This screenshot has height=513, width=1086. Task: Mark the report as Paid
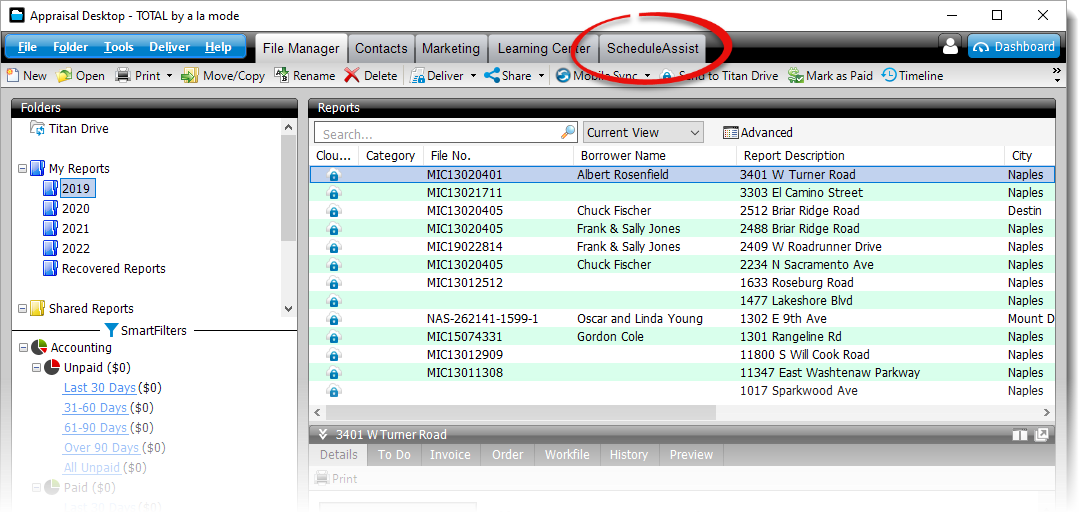(x=830, y=75)
